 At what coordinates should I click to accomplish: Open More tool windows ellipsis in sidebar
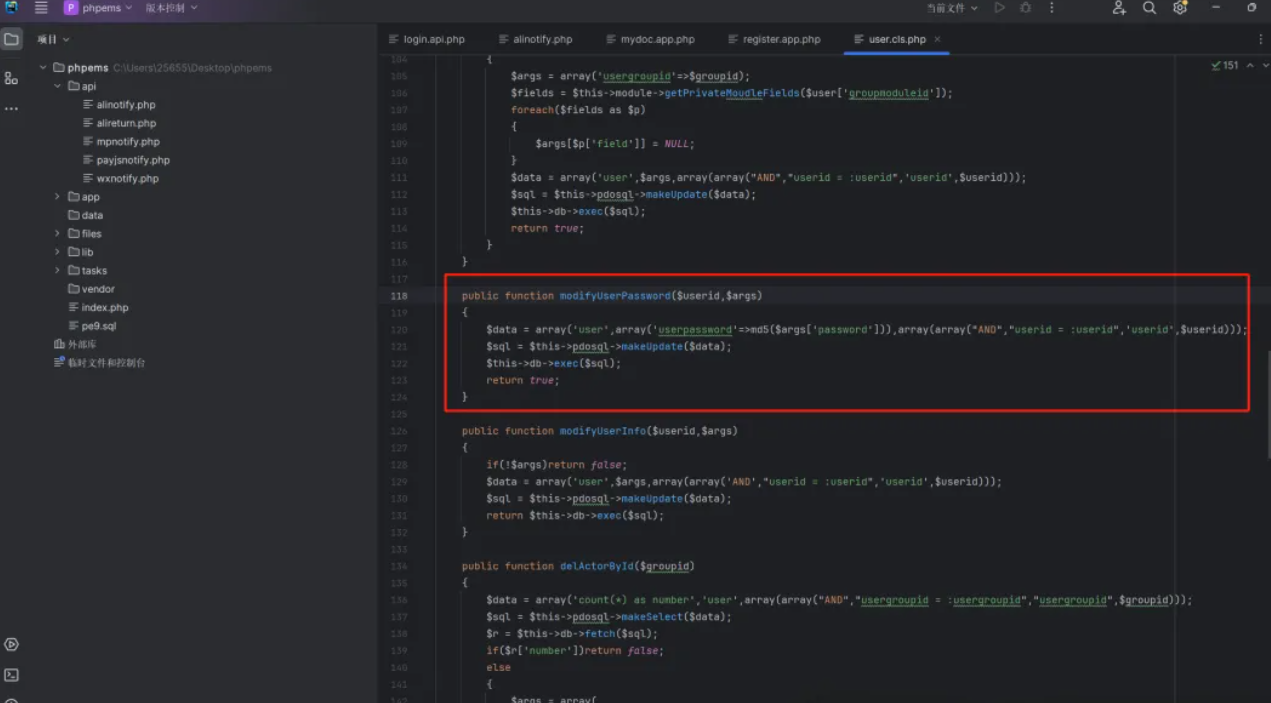pyautogui.click(x=11, y=108)
